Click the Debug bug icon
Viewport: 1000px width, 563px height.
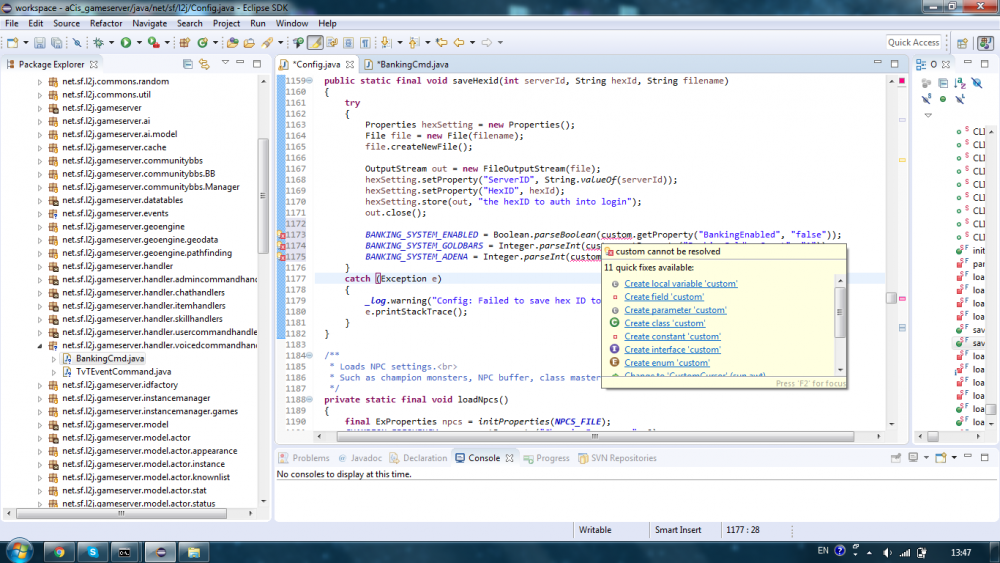coord(98,43)
